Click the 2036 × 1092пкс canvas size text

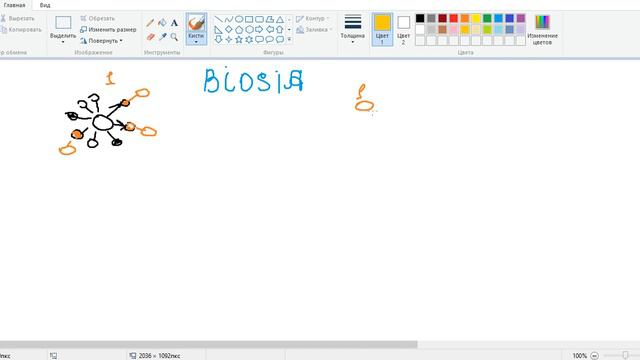coord(159,356)
